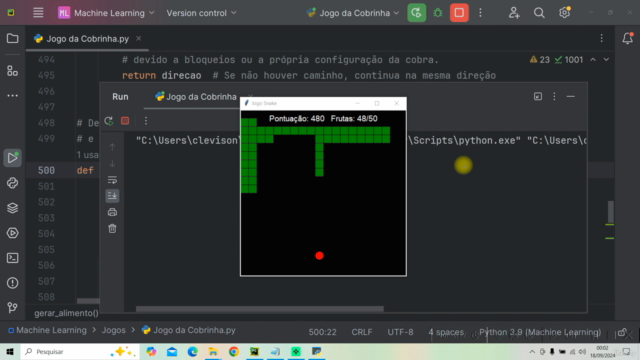Toggle soft-wrap in the console
This screenshot has width=640, height=360.
point(112,180)
